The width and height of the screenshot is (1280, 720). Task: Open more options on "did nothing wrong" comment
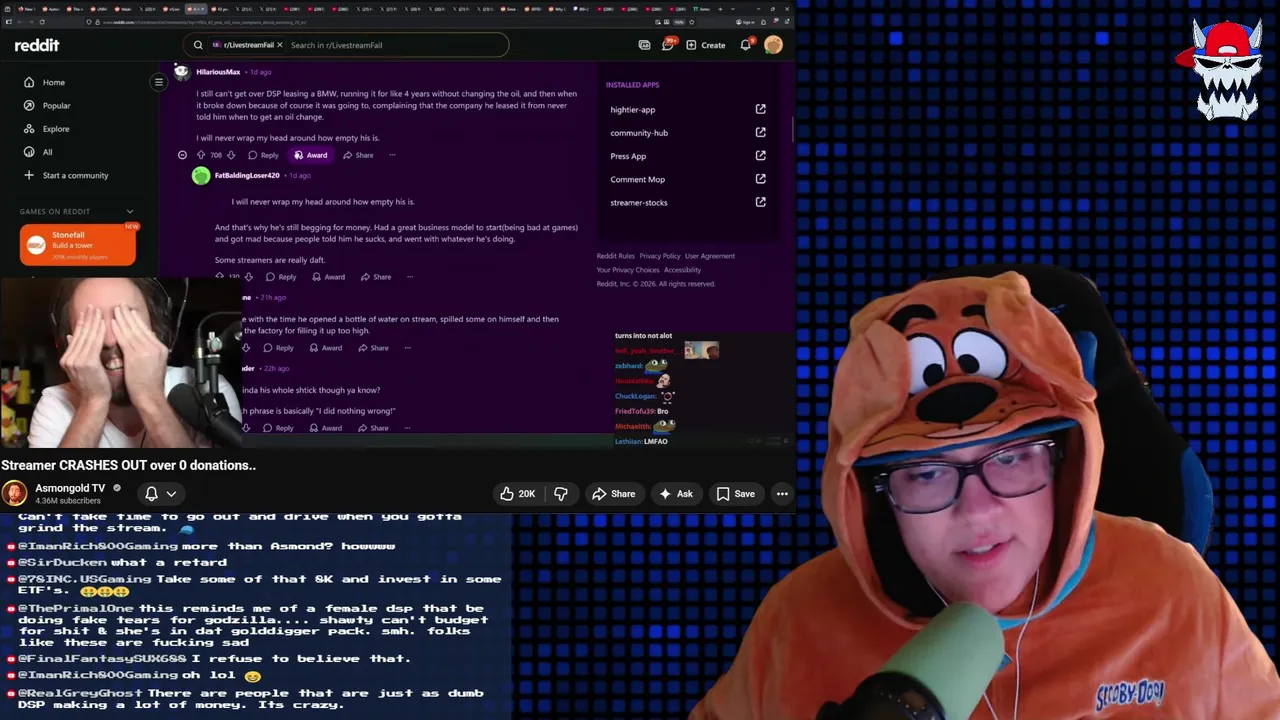click(x=407, y=428)
